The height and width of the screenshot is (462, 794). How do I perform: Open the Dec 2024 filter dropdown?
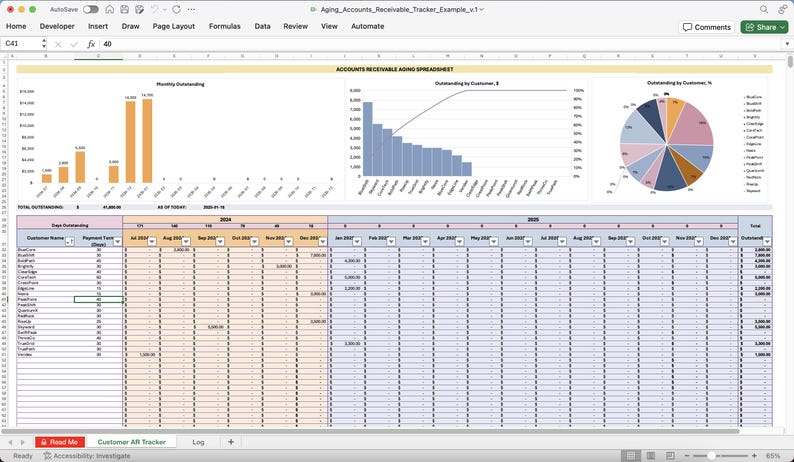pyautogui.click(x=323, y=242)
